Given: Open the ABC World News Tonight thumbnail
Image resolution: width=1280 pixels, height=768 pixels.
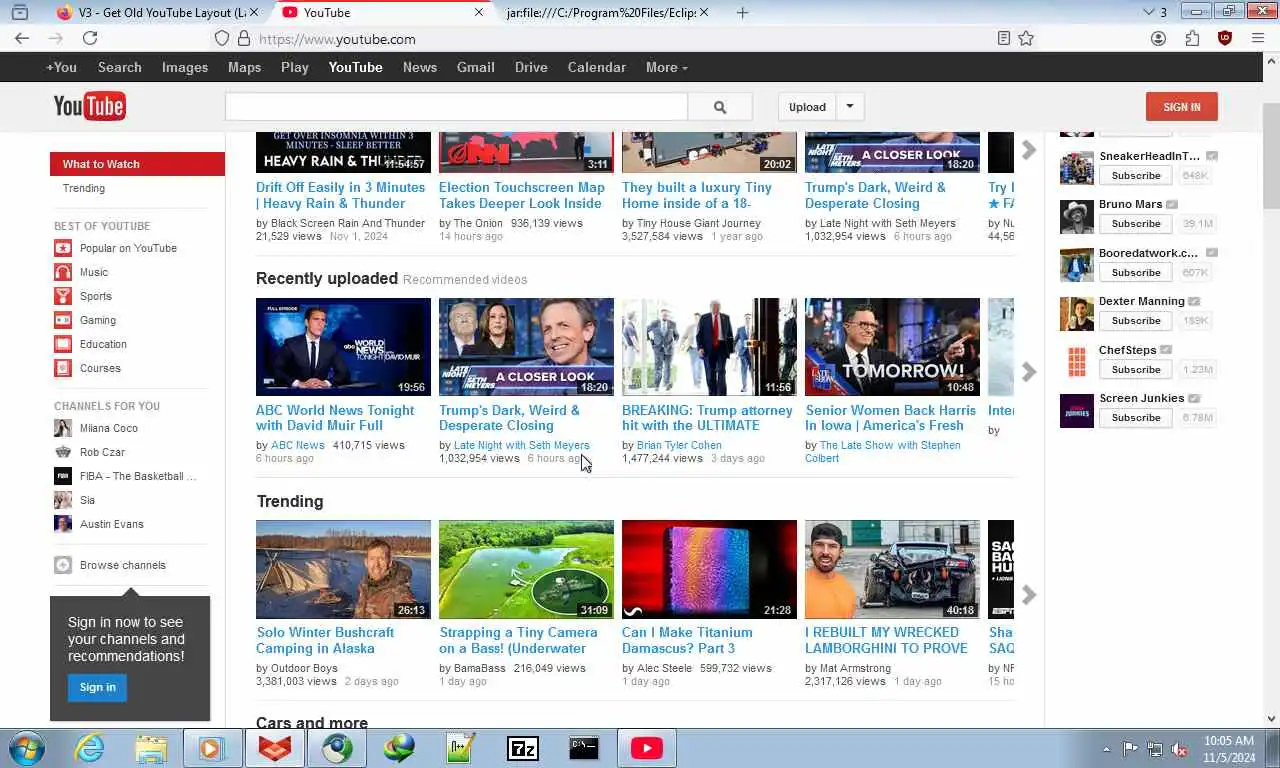Looking at the screenshot, I should (x=343, y=347).
